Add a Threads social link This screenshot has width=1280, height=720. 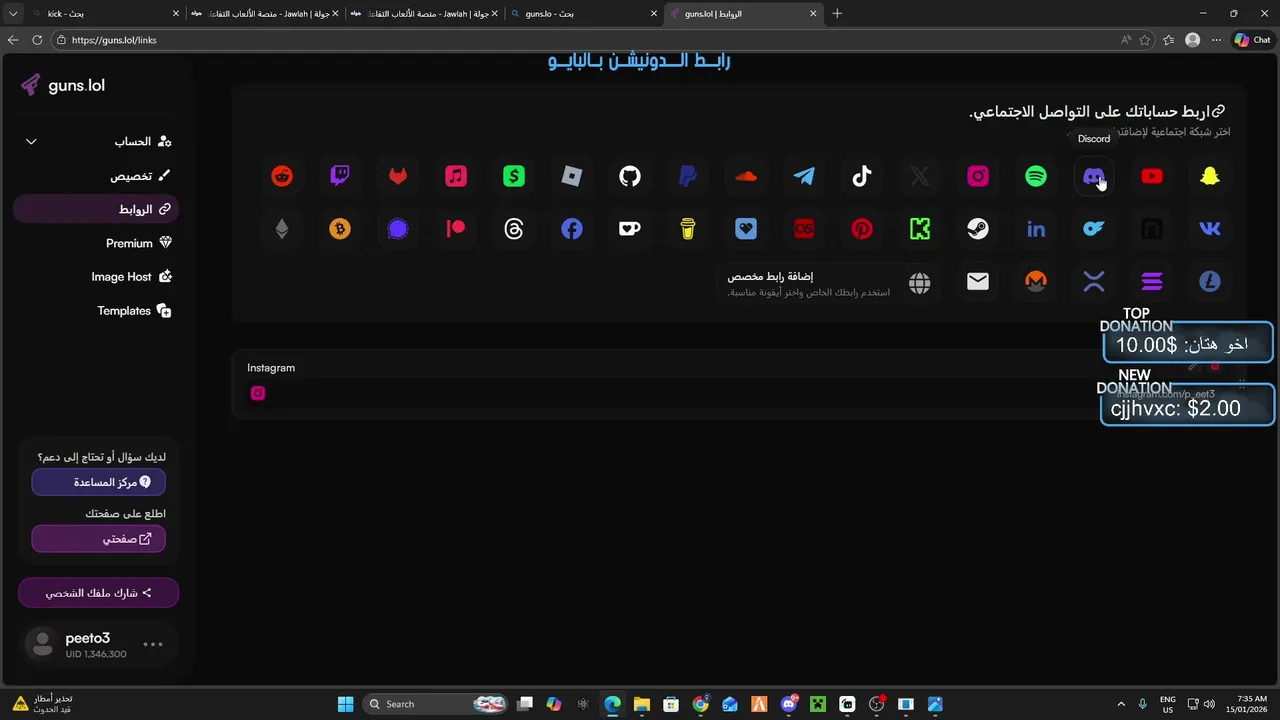[514, 230]
